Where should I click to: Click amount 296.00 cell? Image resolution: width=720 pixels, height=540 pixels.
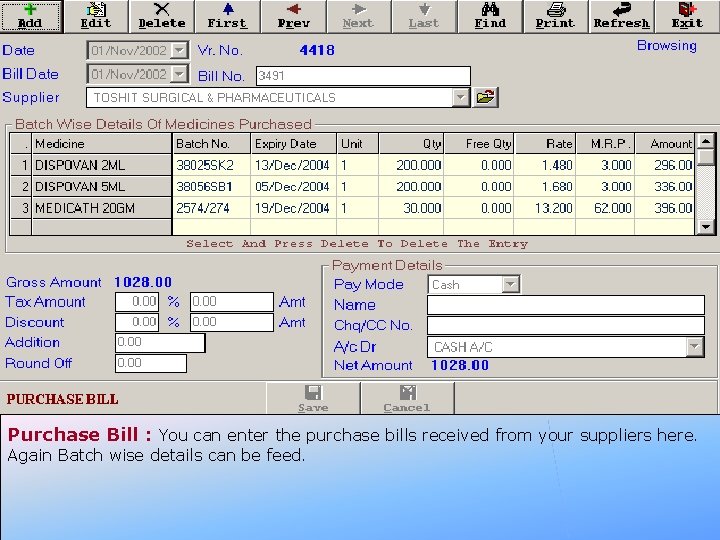pos(665,165)
